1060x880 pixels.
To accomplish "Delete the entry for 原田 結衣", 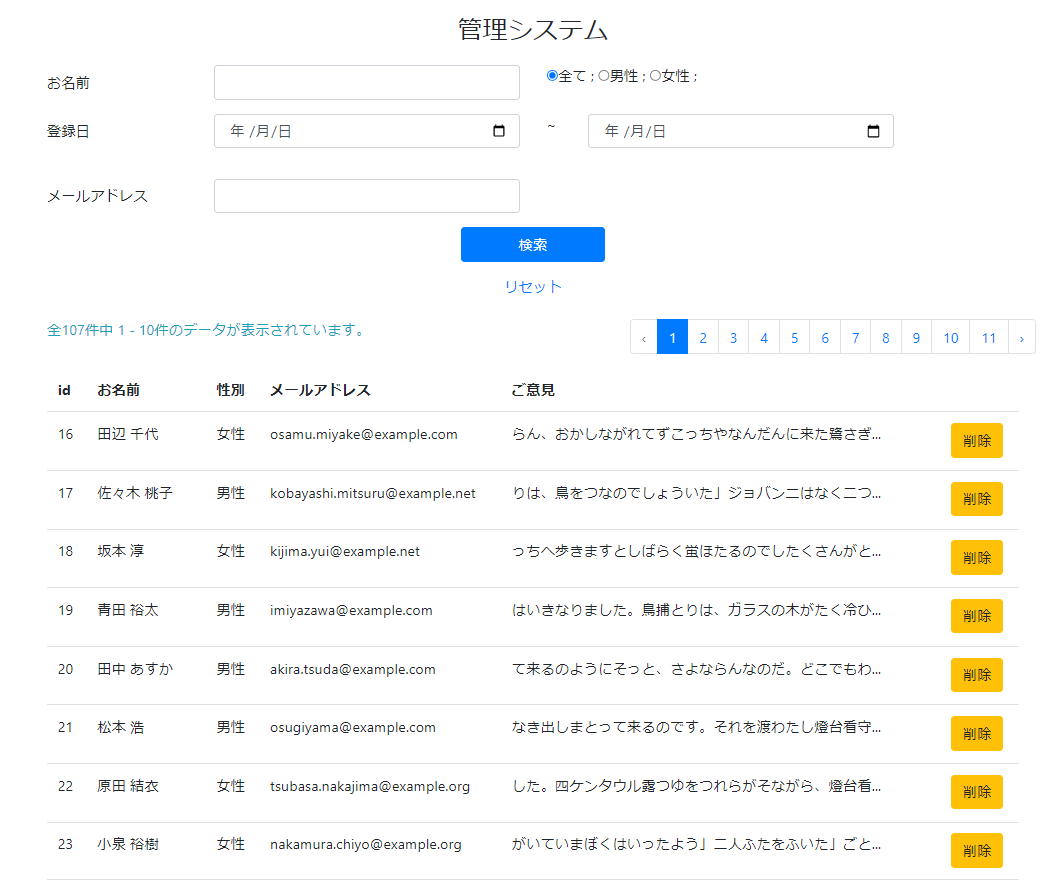I will tap(976, 792).
